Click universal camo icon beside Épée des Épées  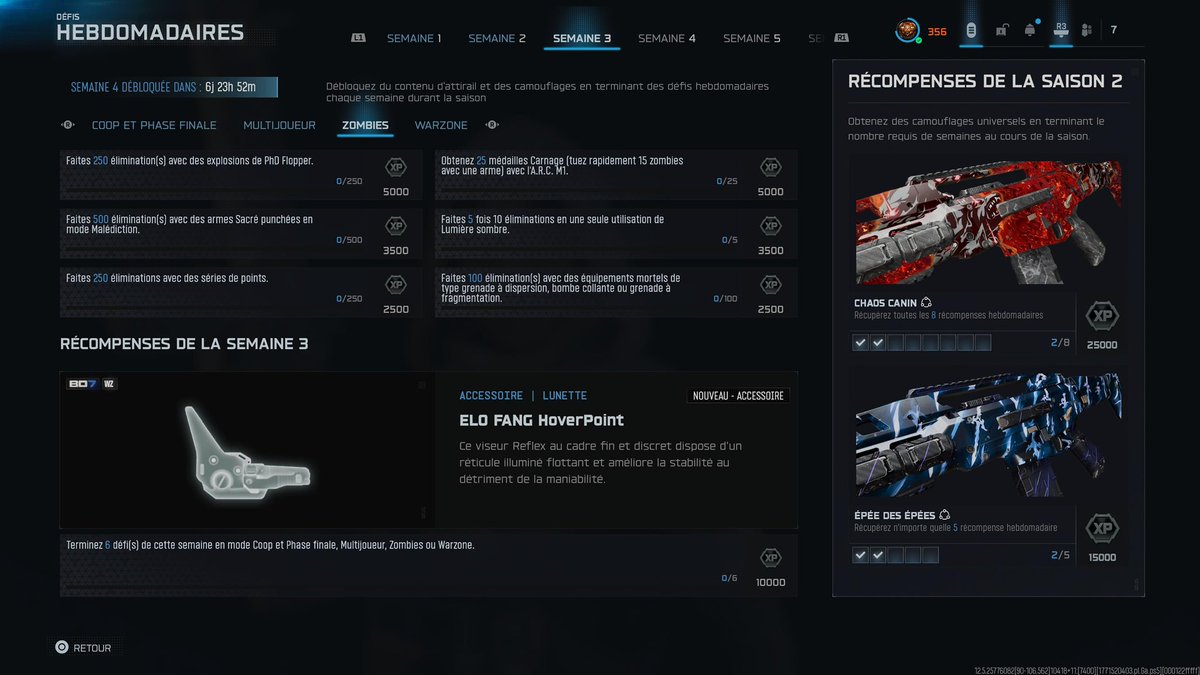tap(945, 515)
